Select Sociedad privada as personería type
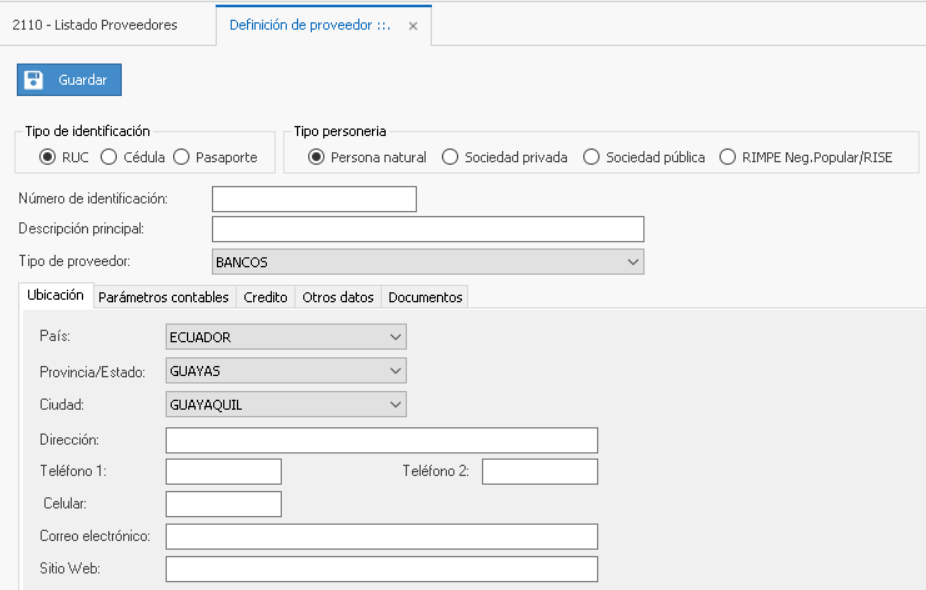Image resolution: width=926 pixels, height=590 pixels. click(x=450, y=157)
